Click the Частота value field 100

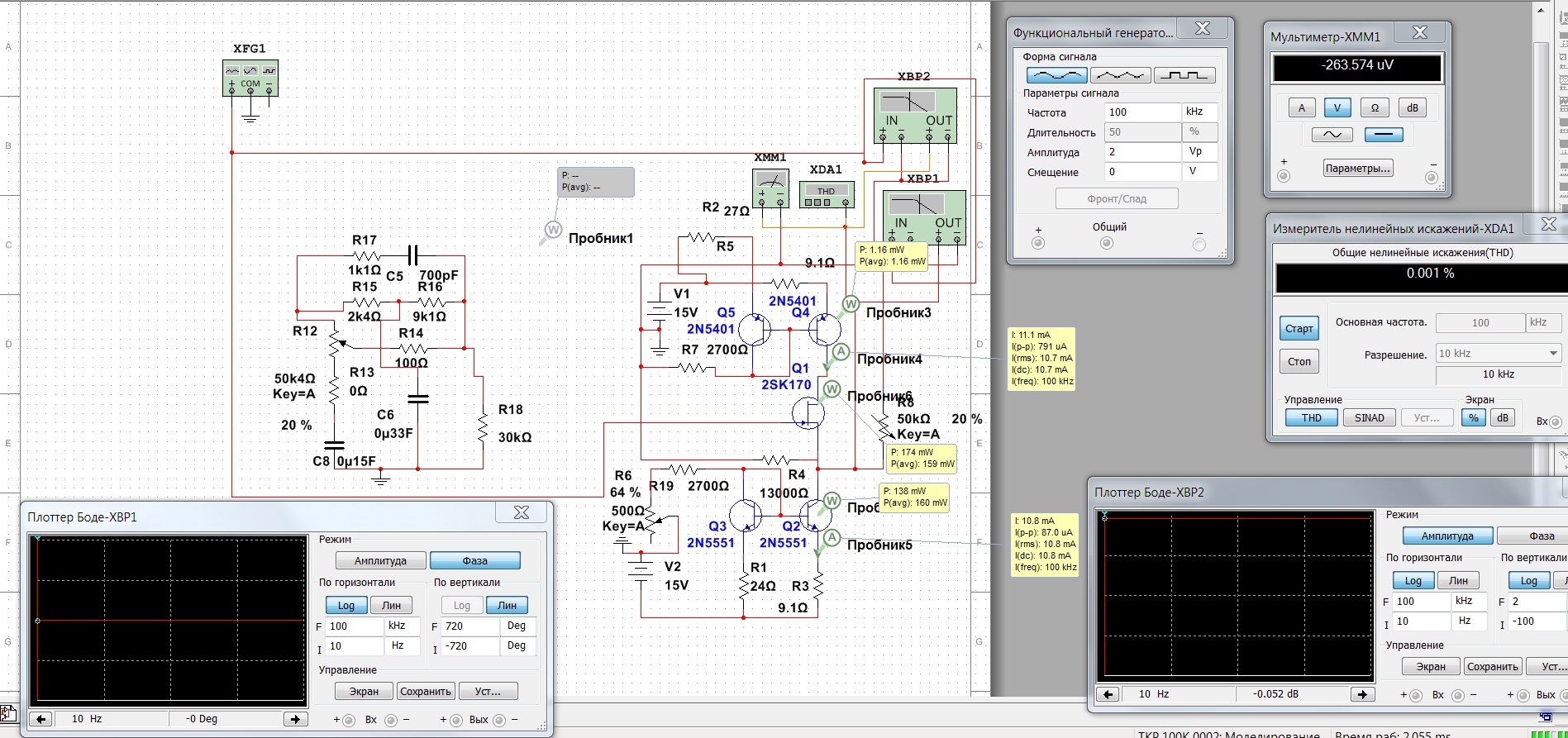pos(1143,112)
